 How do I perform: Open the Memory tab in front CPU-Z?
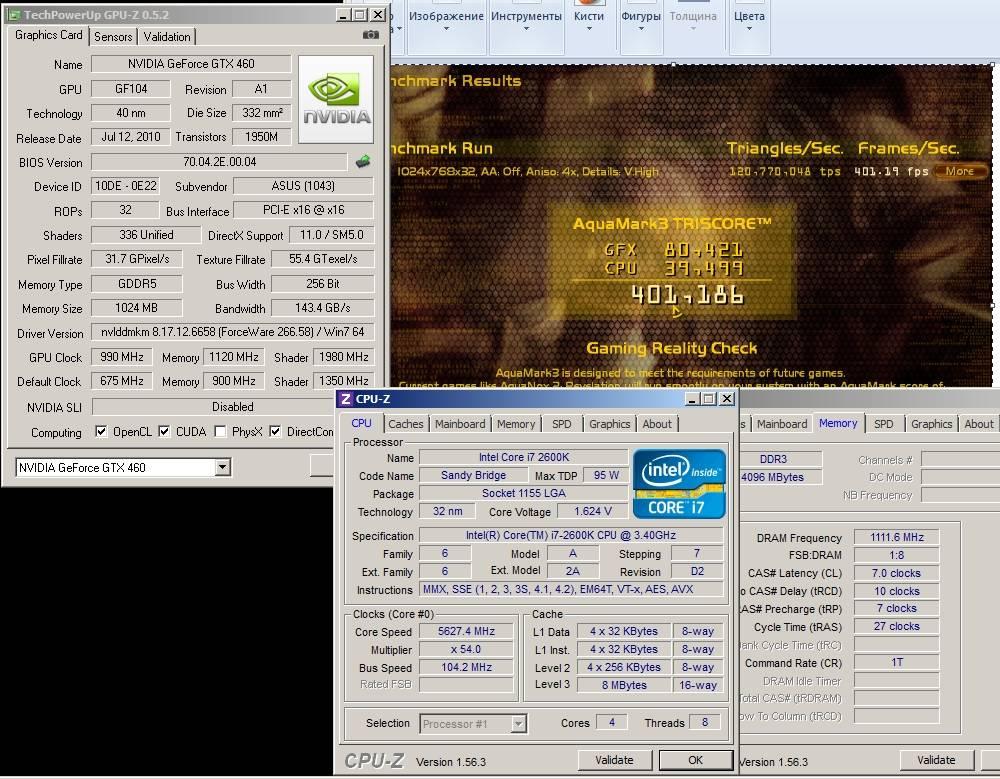516,424
